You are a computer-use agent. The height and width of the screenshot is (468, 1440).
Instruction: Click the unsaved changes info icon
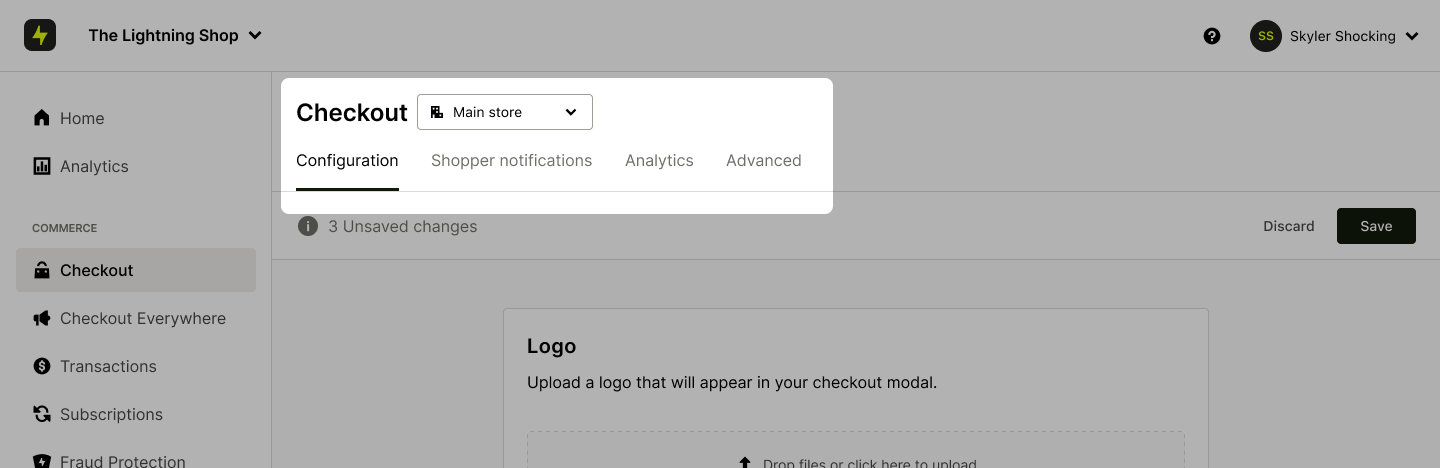(308, 226)
